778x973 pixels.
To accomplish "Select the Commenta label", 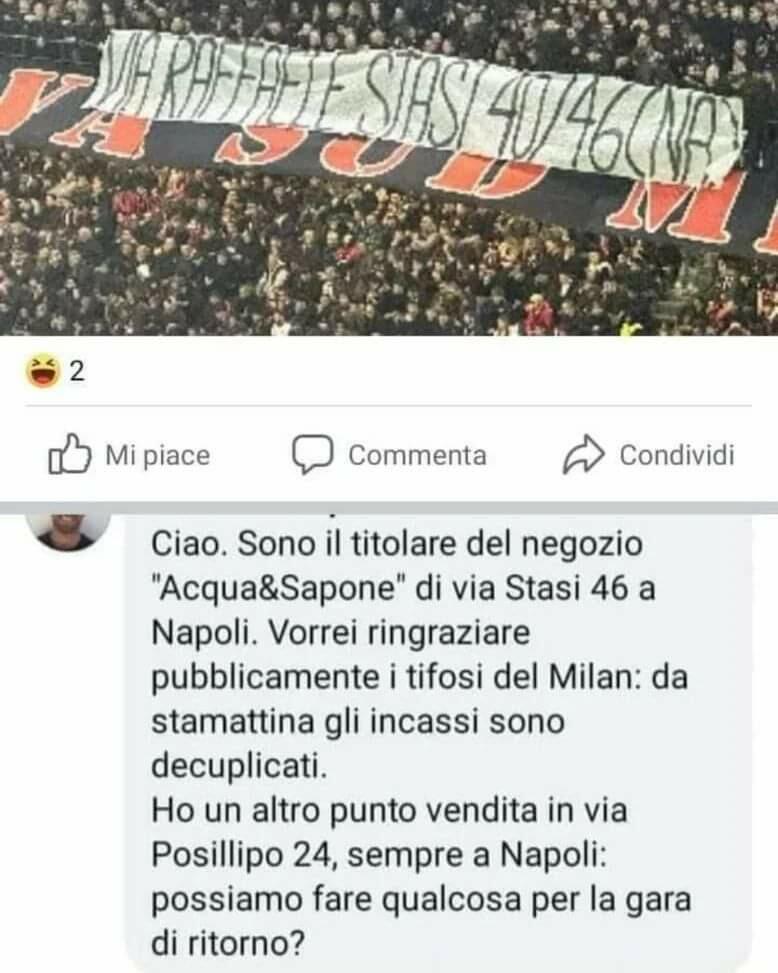I will [x=417, y=455].
